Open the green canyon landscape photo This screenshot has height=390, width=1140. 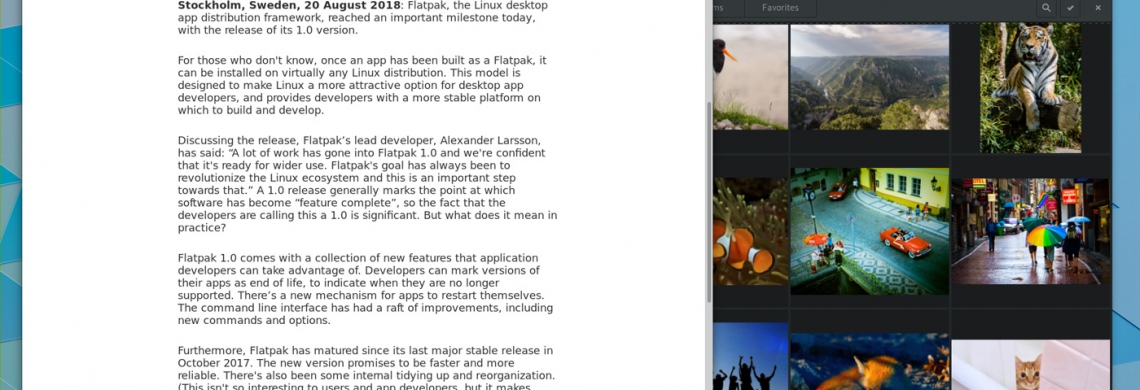point(870,77)
